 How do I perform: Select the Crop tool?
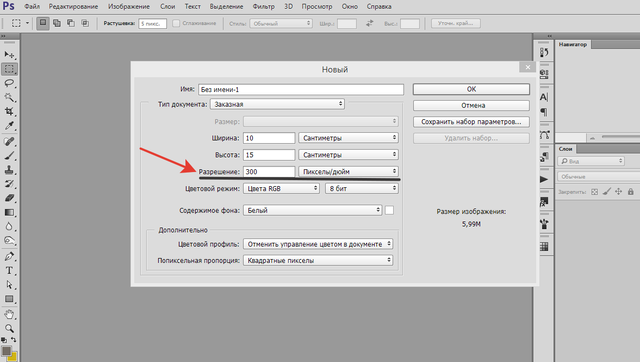click(9, 111)
